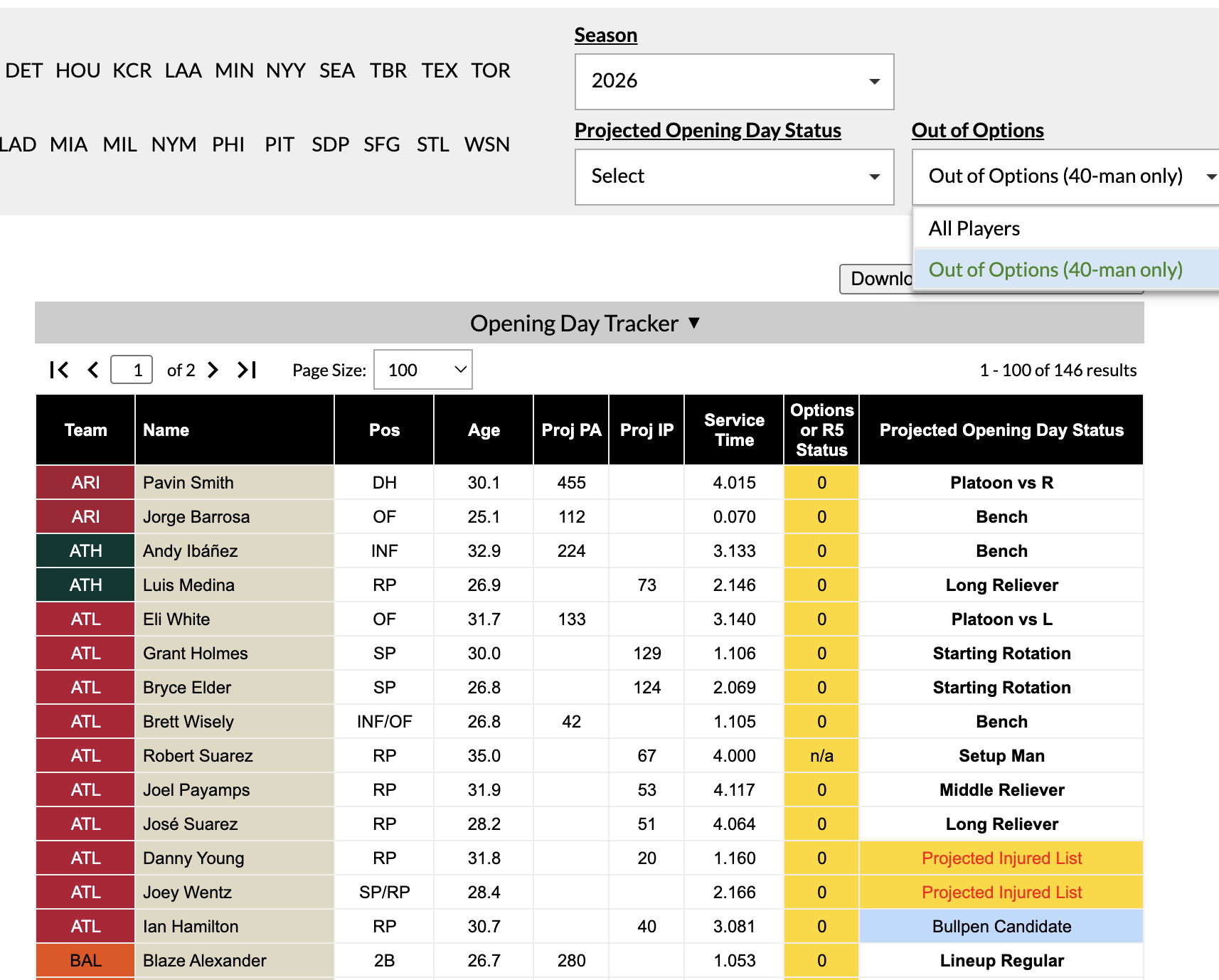The width and height of the screenshot is (1219, 980).
Task: Filter by NYY team link
Action: (285, 70)
